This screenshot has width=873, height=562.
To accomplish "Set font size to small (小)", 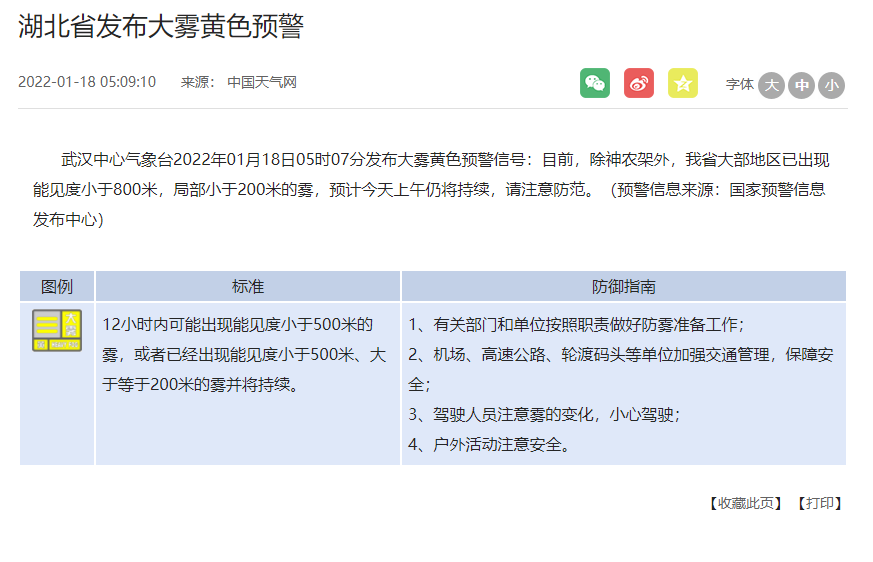I will (x=831, y=85).
